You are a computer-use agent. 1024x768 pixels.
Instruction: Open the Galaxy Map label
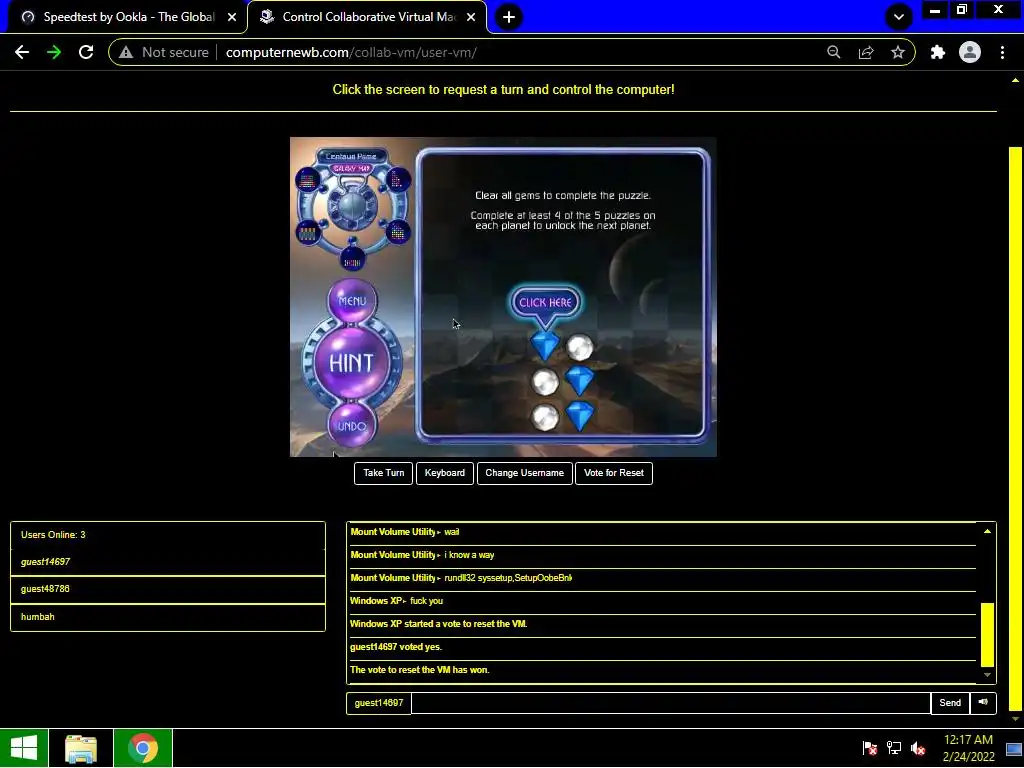tap(352, 168)
